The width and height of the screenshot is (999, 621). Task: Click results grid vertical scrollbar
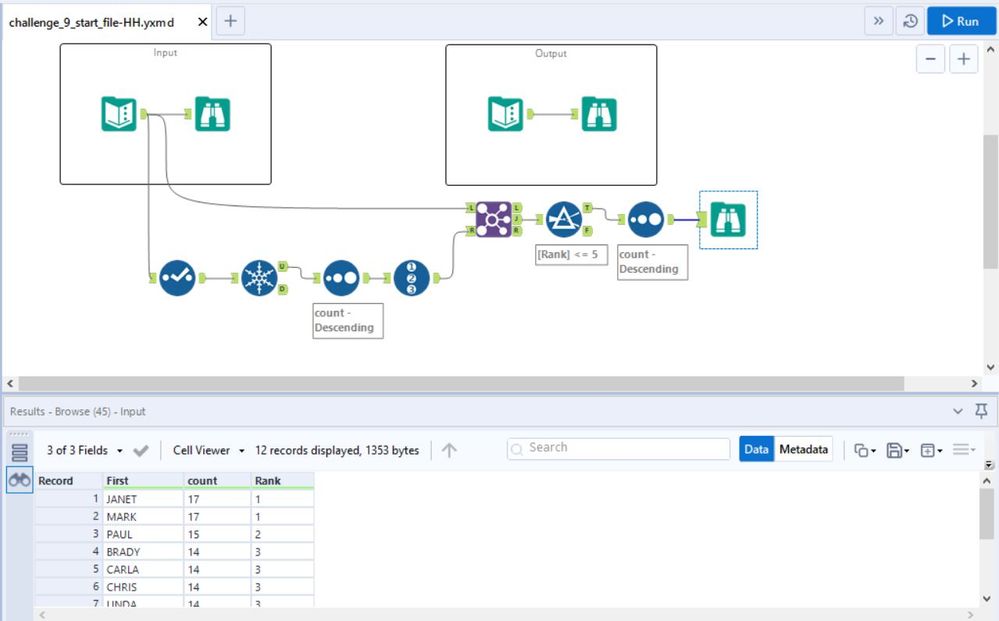point(986,514)
